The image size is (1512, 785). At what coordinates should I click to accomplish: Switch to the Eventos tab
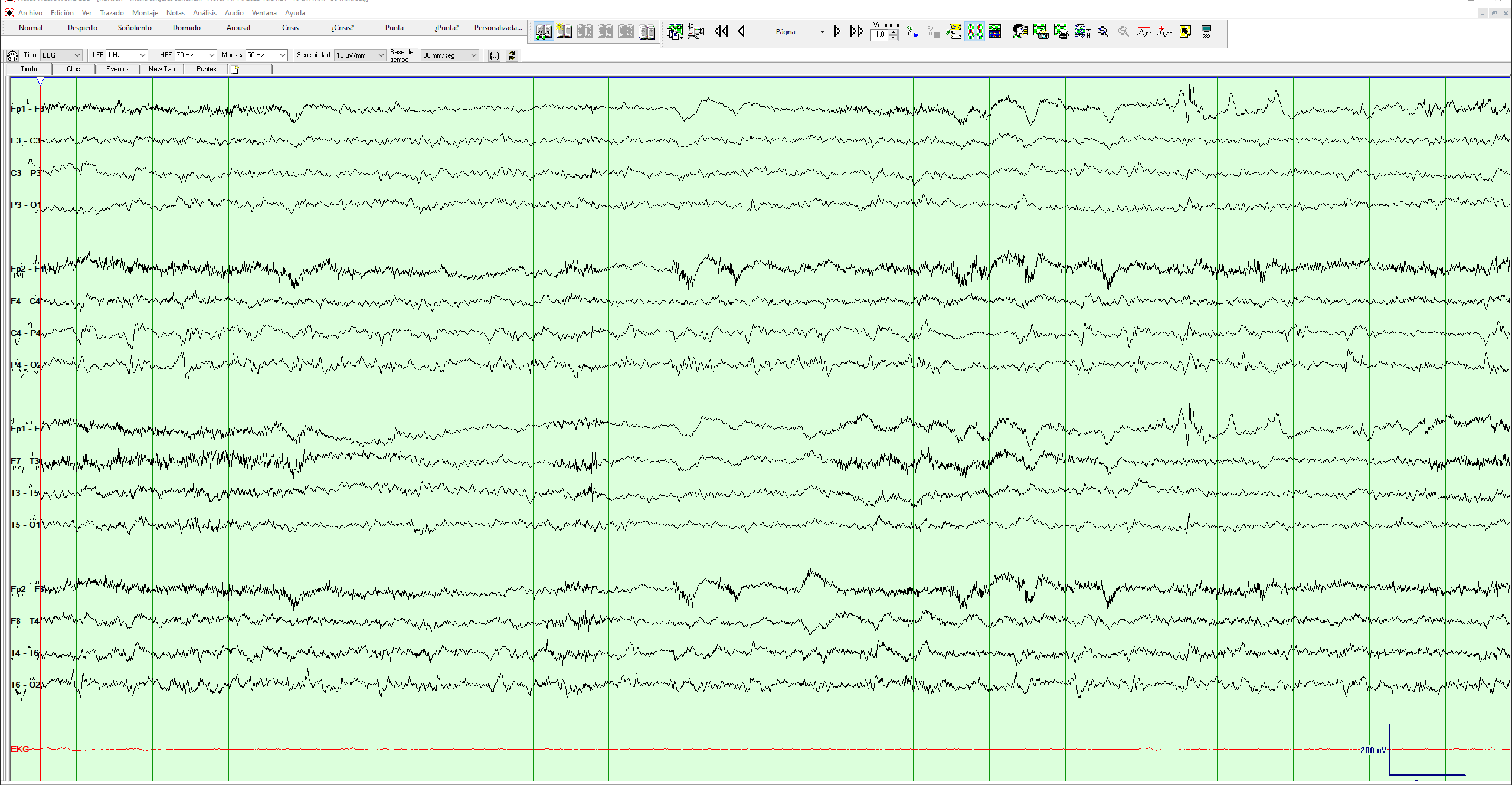coord(117,69)
